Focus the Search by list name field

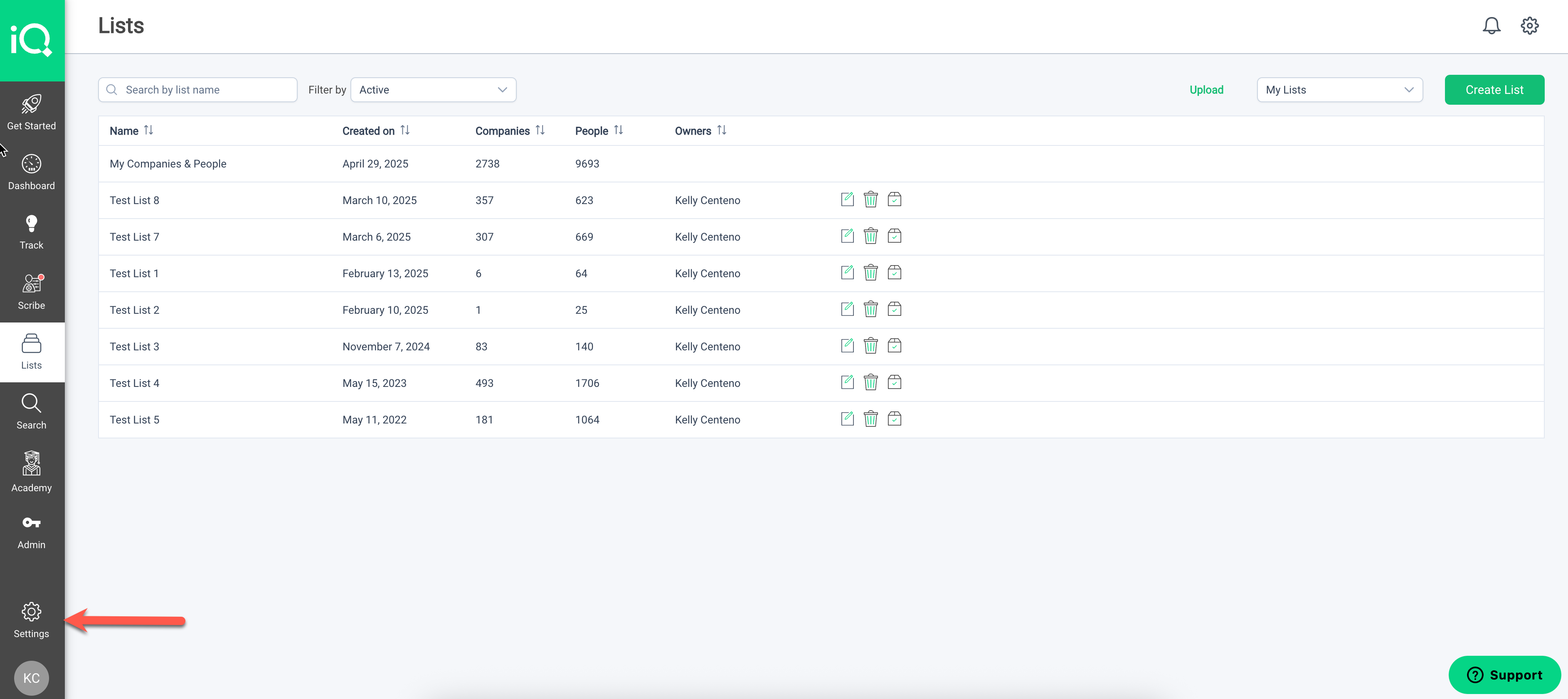[198, 89]
